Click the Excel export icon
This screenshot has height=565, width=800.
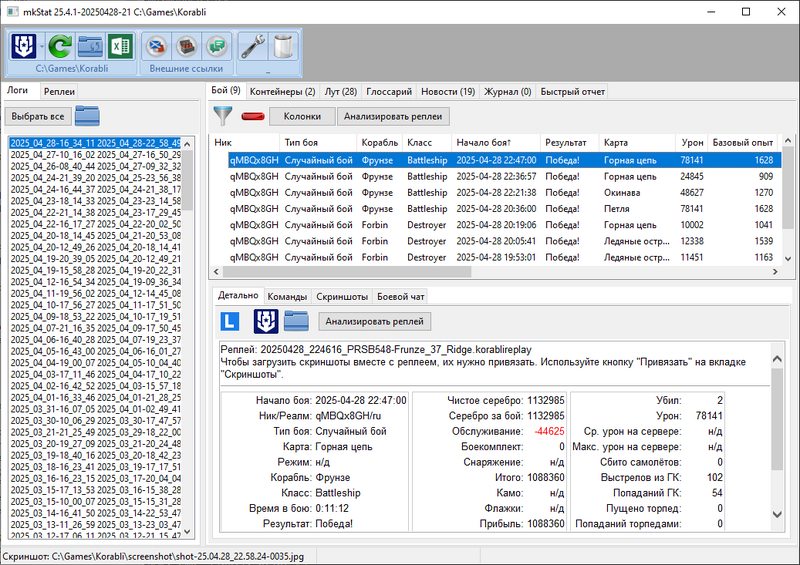pos(121,47)
